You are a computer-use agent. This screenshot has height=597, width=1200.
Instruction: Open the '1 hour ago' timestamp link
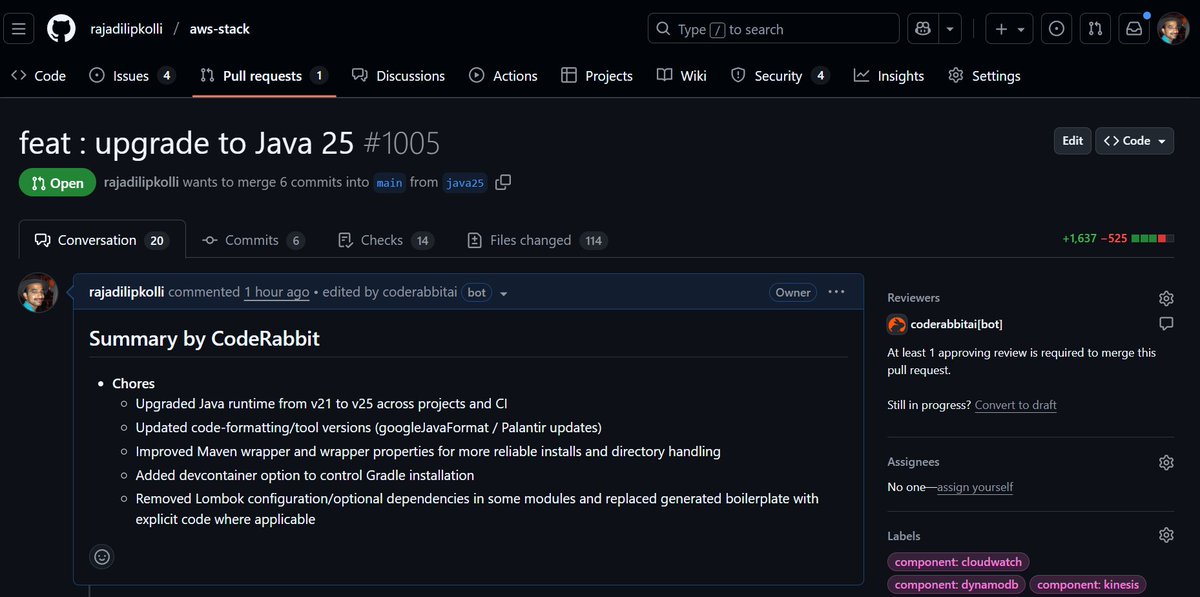coord(277,293)
